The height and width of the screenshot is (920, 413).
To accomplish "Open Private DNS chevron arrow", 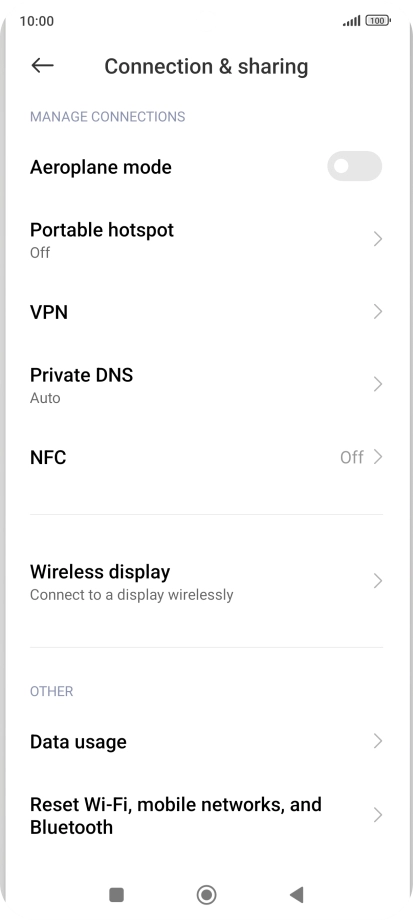I will [x=378, y=384].
